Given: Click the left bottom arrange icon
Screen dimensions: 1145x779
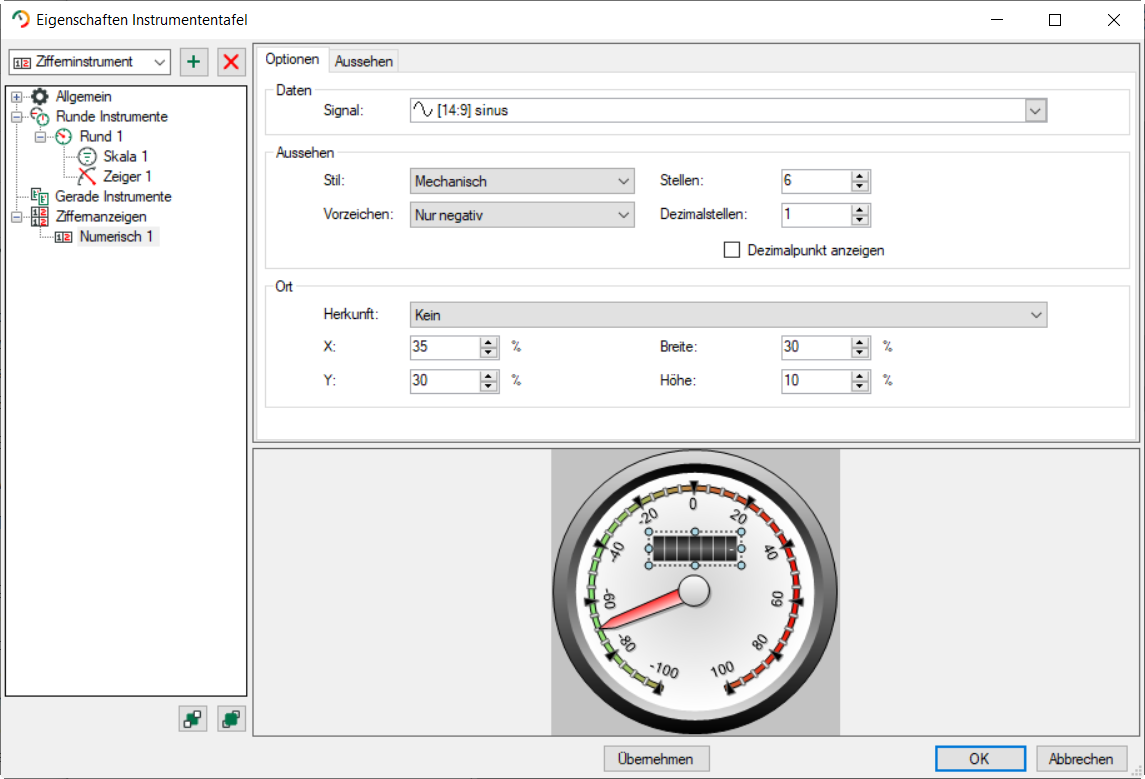Looking at the screenshot, I should point(193,718).
